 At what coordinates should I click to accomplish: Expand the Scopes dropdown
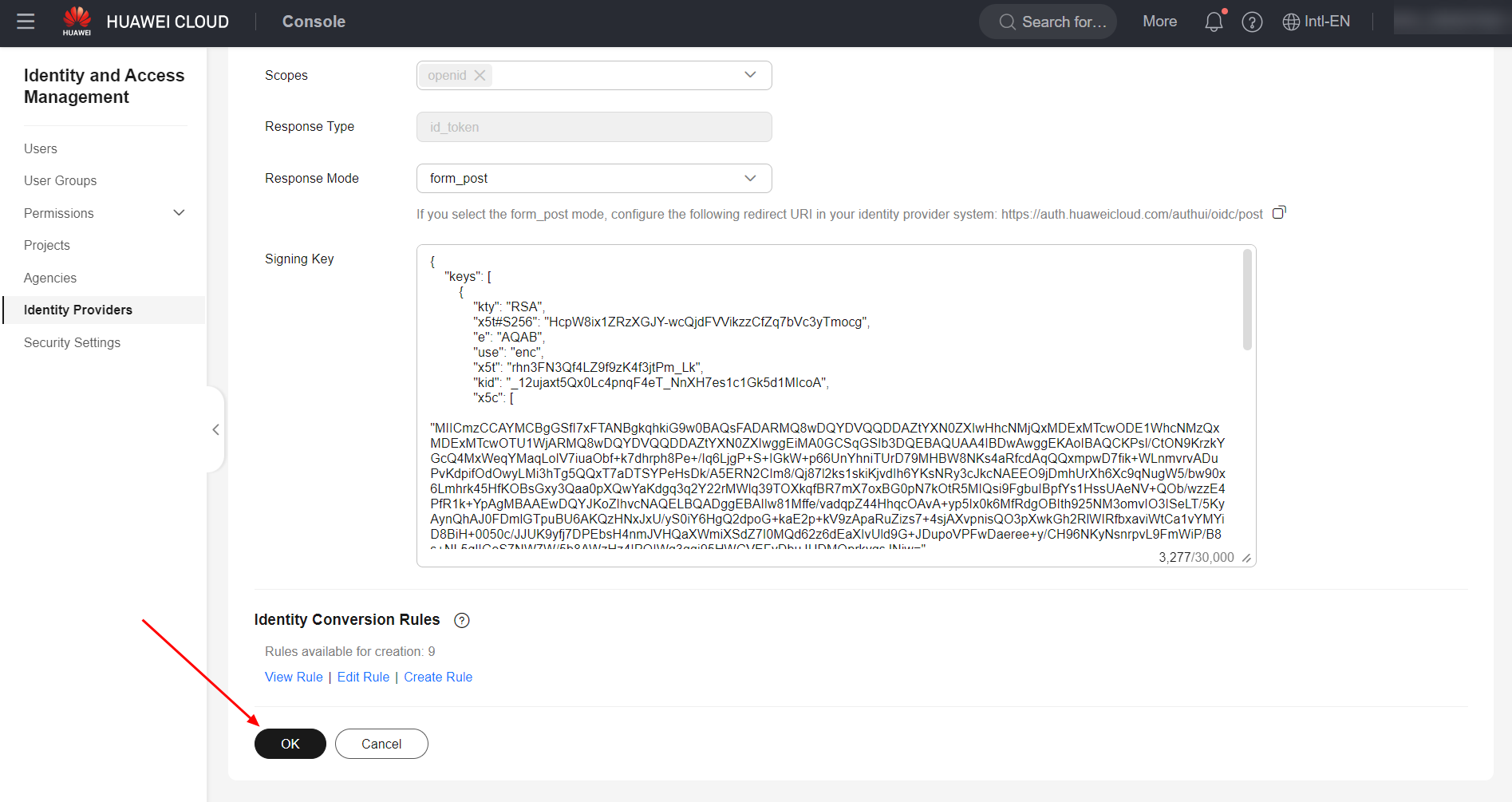pyautogui.click(x=749, y=75)
